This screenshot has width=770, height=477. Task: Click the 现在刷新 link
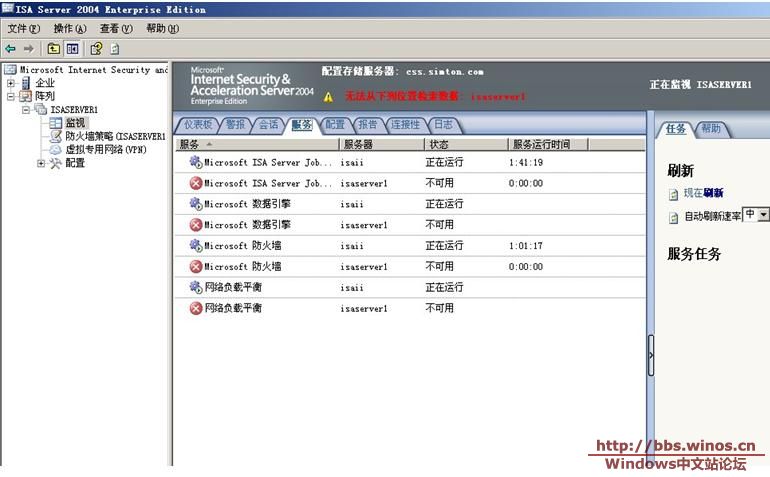703,193
